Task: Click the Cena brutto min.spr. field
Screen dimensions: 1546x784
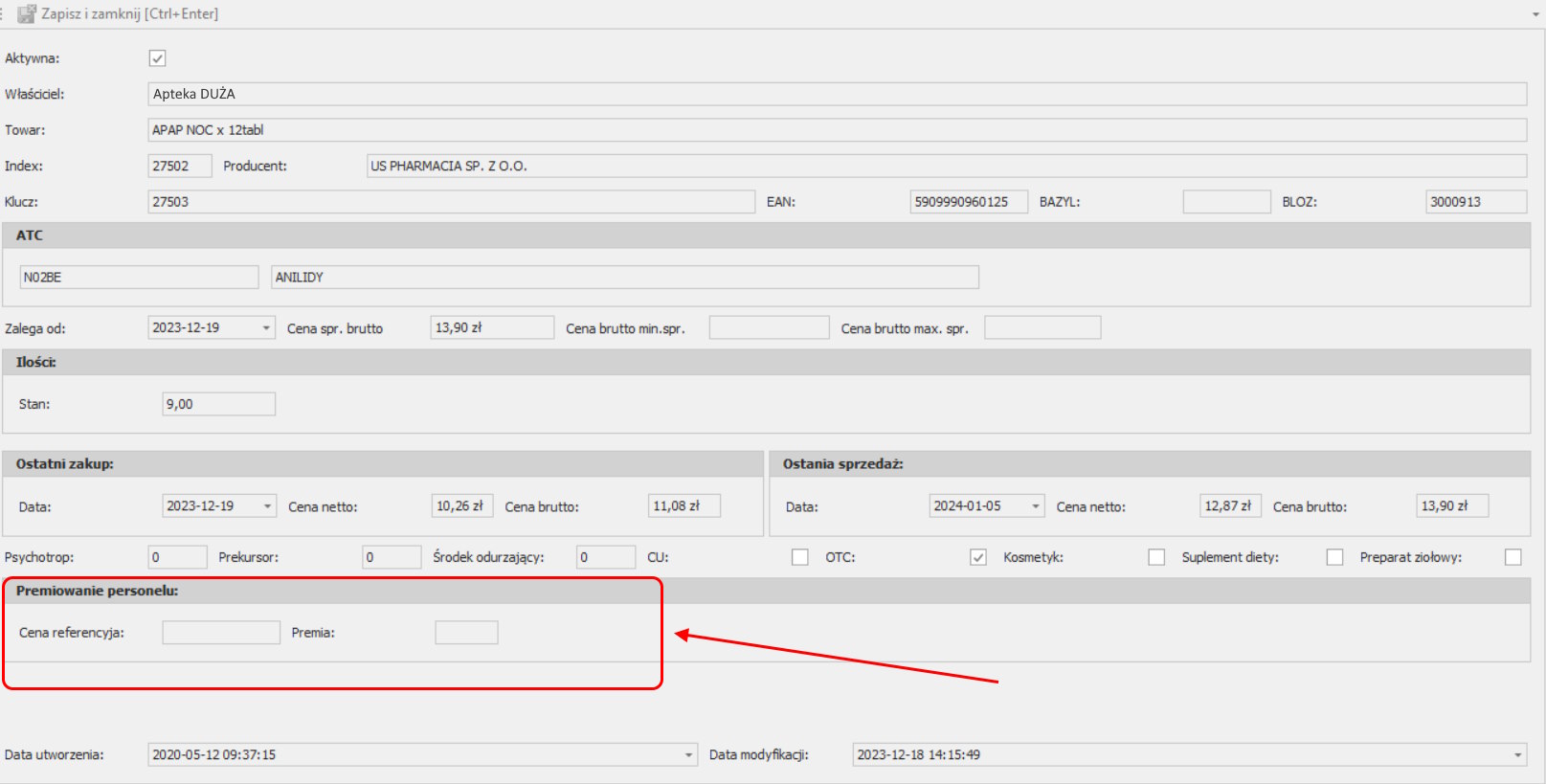Action: coord(769,328)
